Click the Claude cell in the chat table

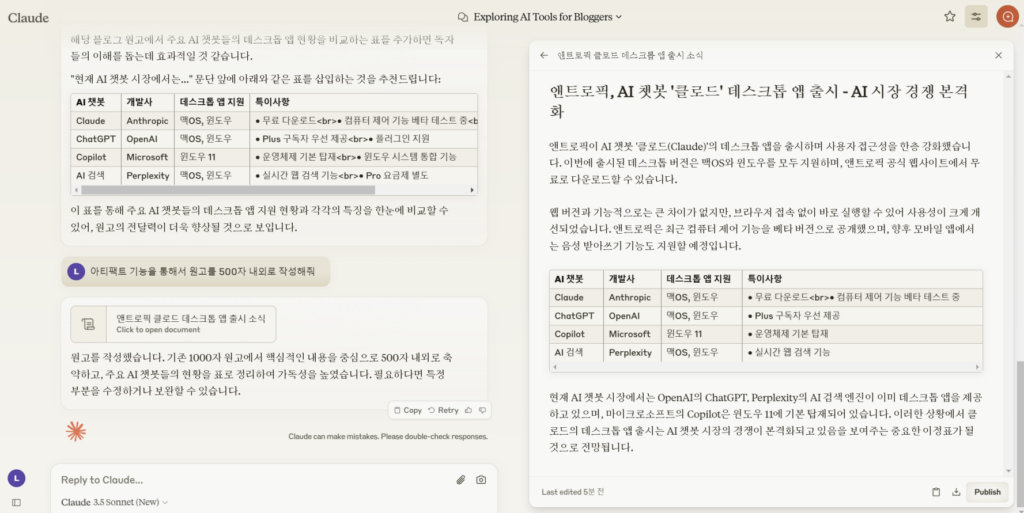click(x=97, y=121)
